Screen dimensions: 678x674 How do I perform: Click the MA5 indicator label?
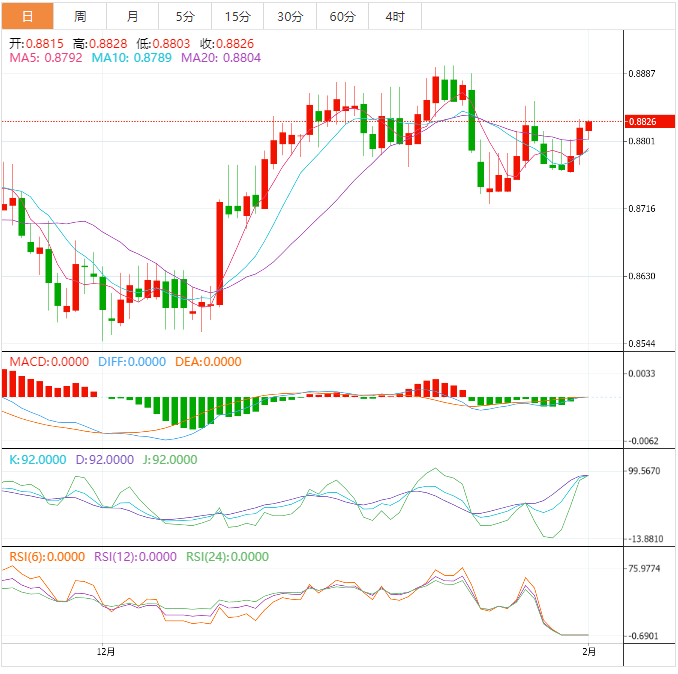point(47,59)
